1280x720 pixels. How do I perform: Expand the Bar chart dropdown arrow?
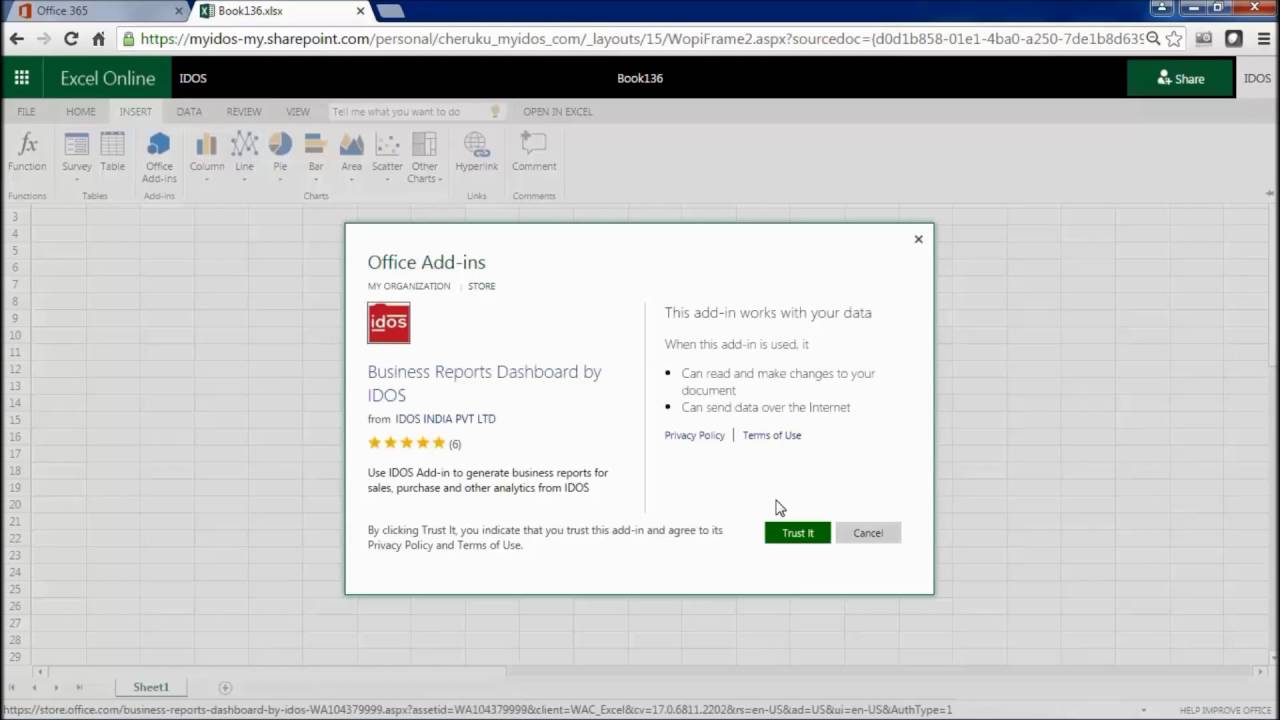point(316,180)
